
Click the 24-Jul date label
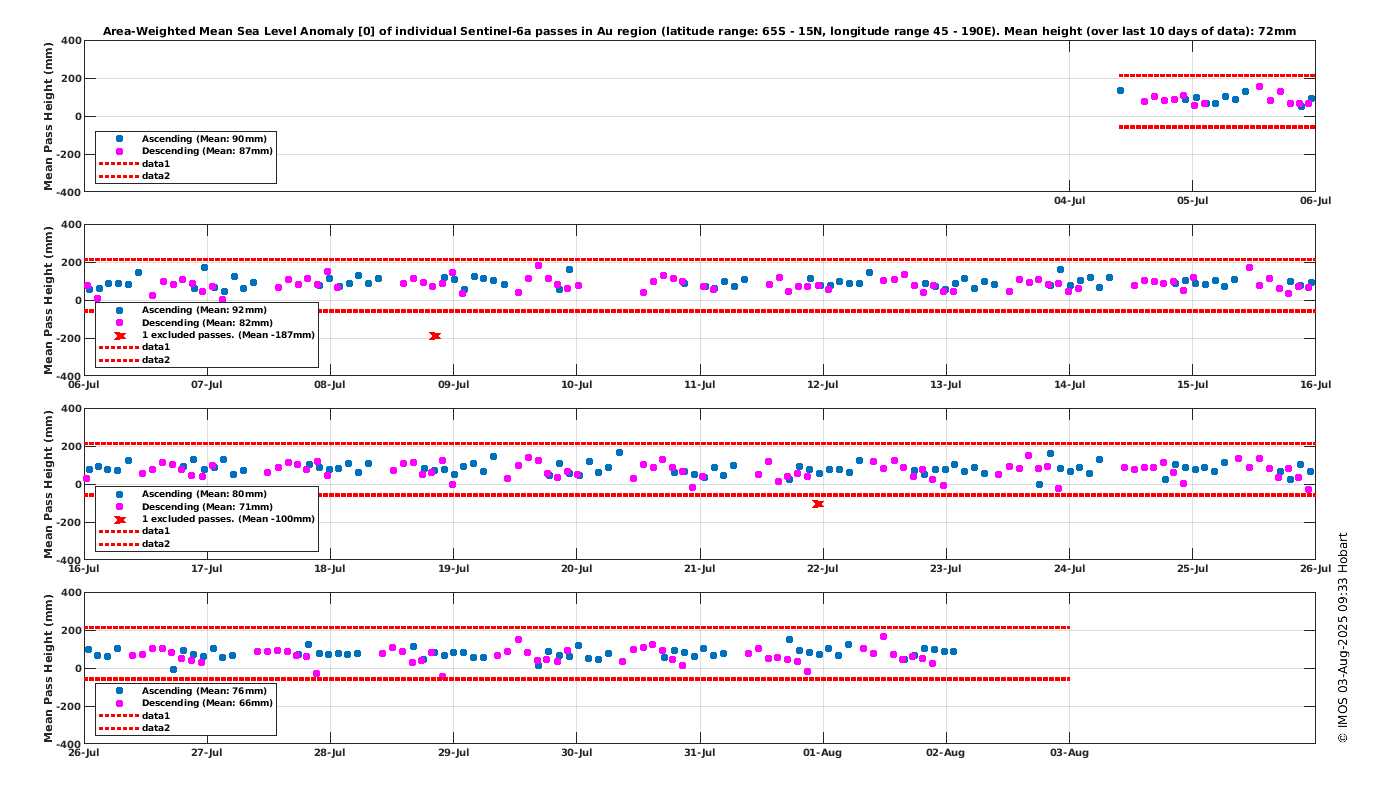click(x=1069, y=569)
